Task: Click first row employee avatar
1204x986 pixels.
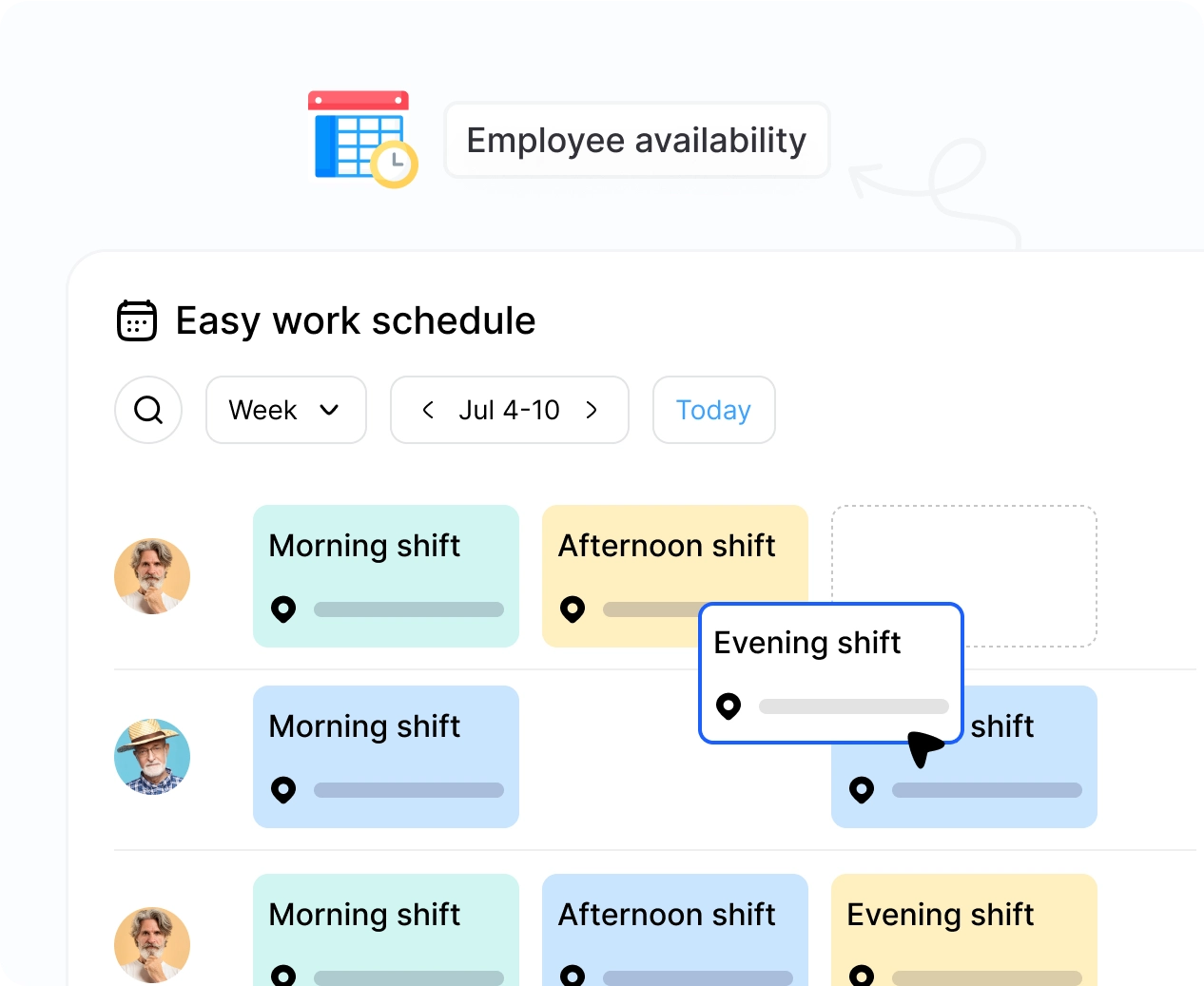Action: 152,576
